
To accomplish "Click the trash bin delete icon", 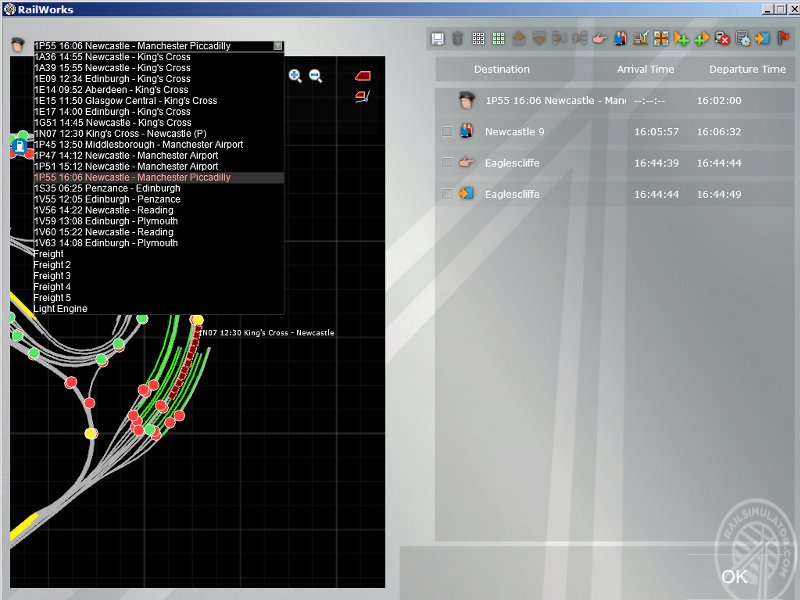I will click(457, 39).
